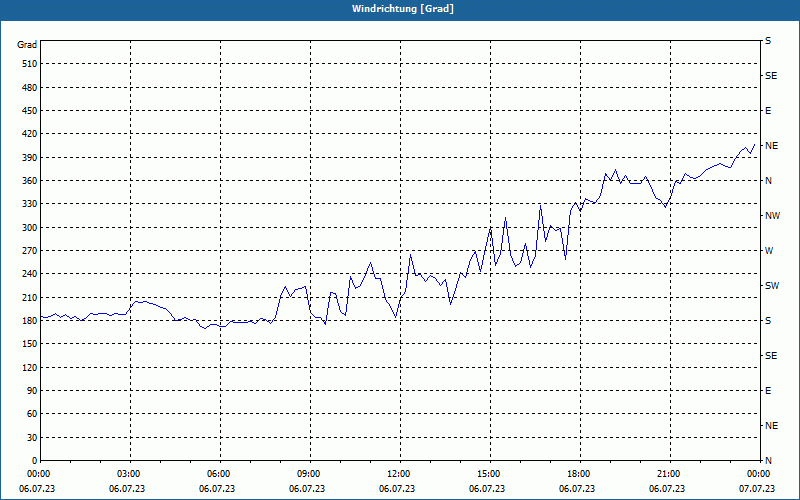The width and height of the screenshot is (800, 500).
Task: Click the E compass label level with 450
Action: [768, 111]
